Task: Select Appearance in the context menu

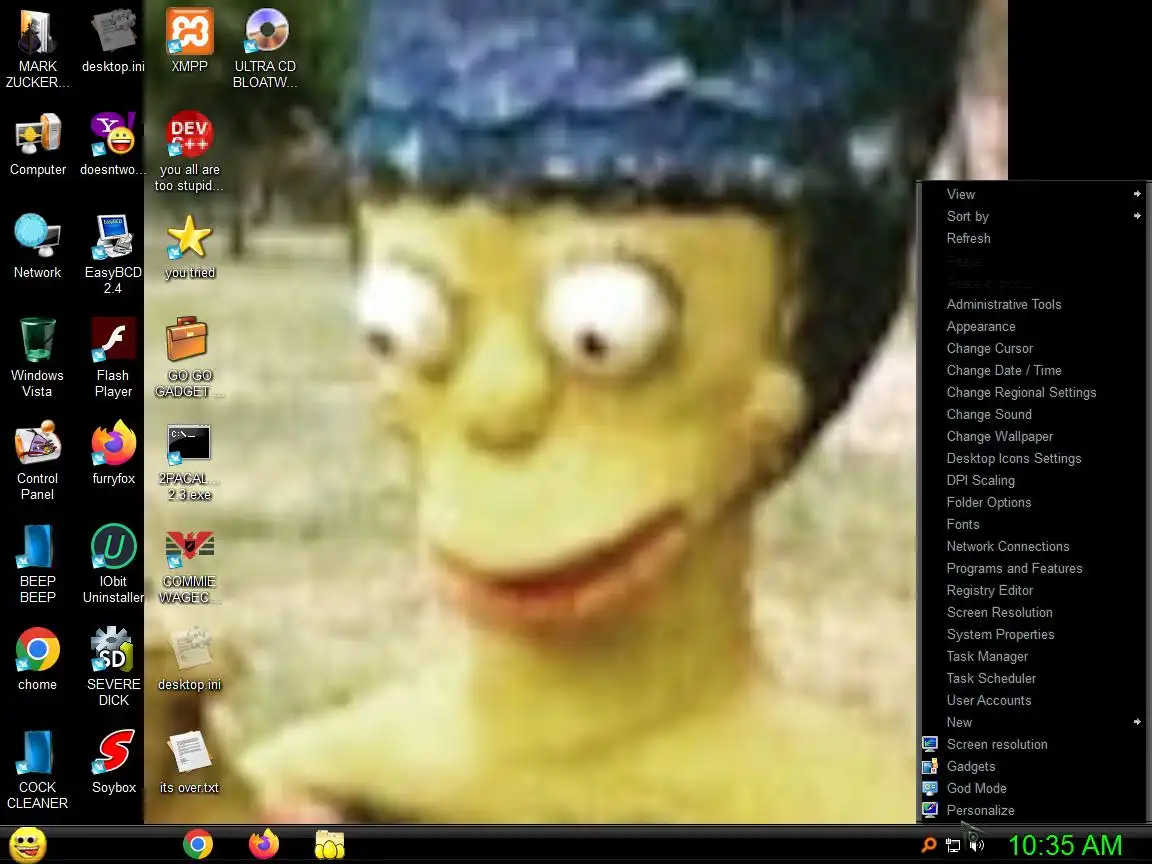Action: (x=1034, y=326)
